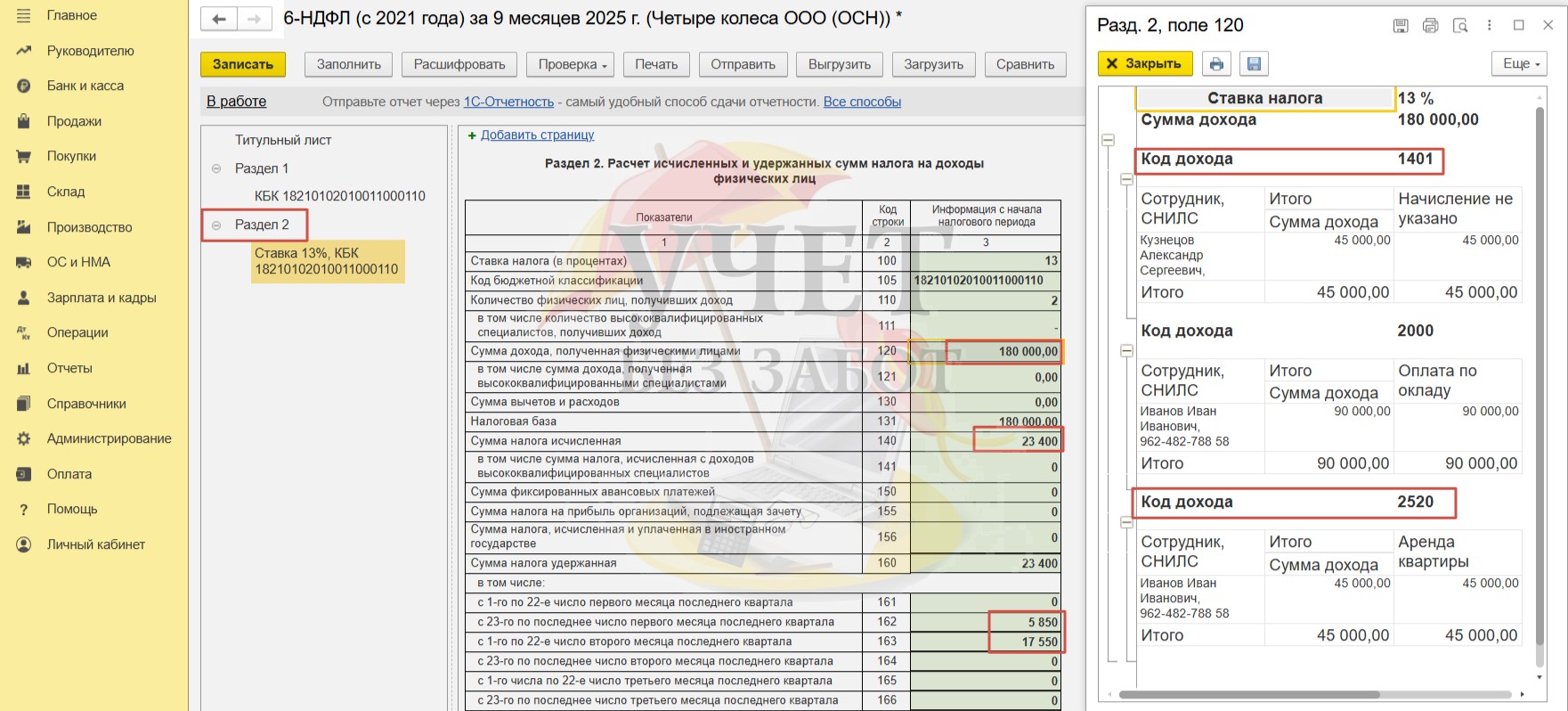Open the Зарплата и кадры section
Viewport: 1568px width, 711px height.
(x=102, y=298)
